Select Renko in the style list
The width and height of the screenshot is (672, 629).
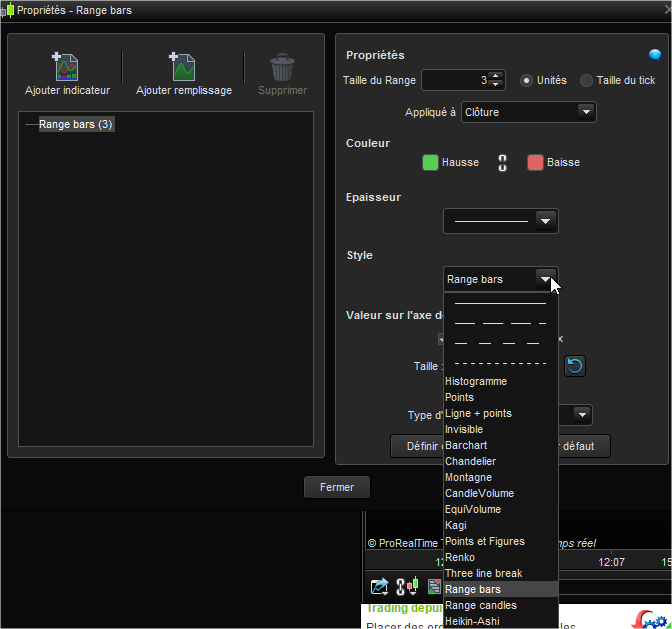(460, 557)
